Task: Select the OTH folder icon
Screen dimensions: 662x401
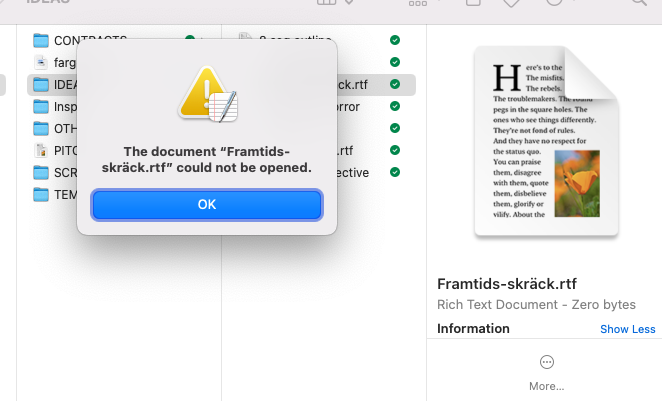Action: [41, 128]
